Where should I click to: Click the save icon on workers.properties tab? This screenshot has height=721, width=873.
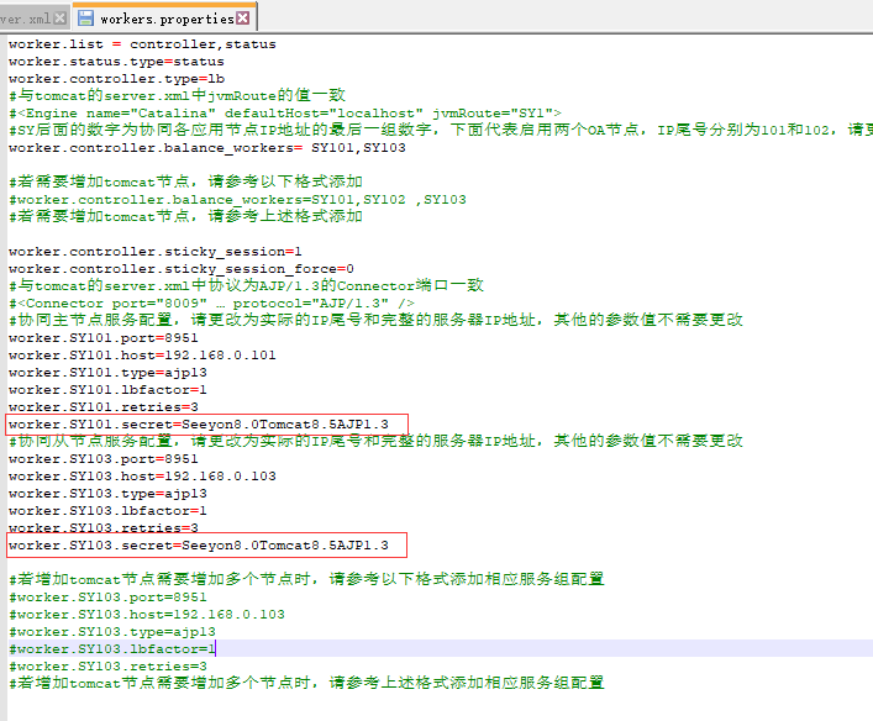click(86, 18)
